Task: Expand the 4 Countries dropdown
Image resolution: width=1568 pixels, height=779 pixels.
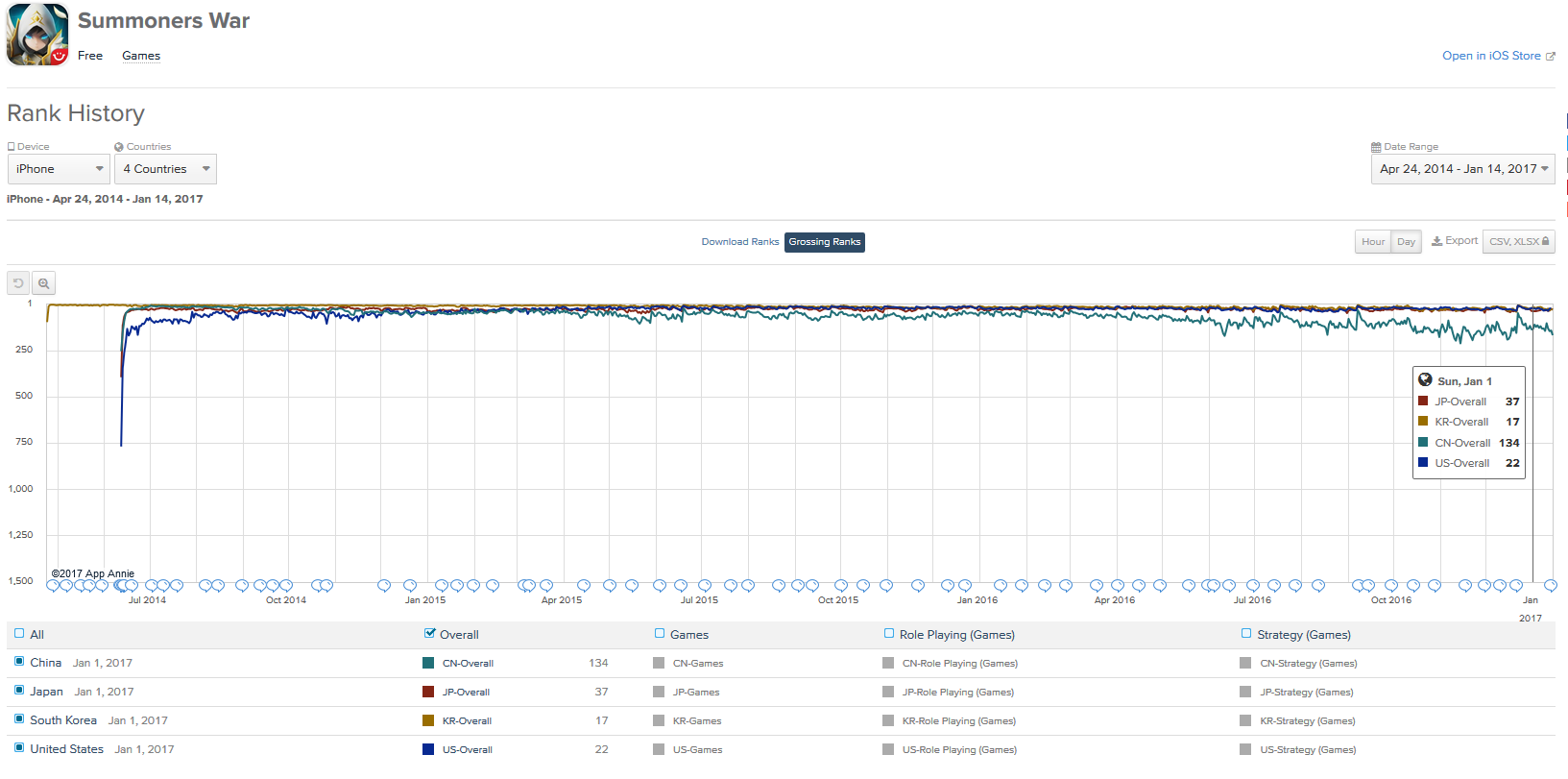Action: point(165,169)
